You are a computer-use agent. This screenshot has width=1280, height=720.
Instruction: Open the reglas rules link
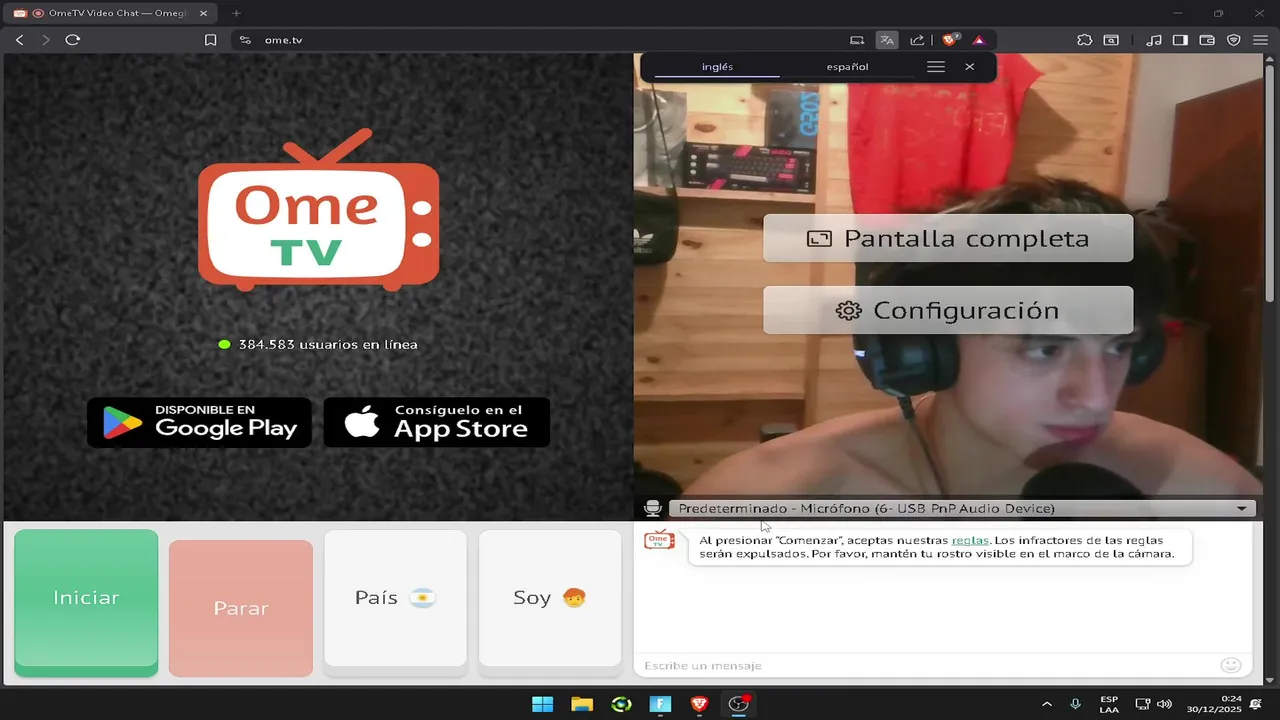(970, 540)
